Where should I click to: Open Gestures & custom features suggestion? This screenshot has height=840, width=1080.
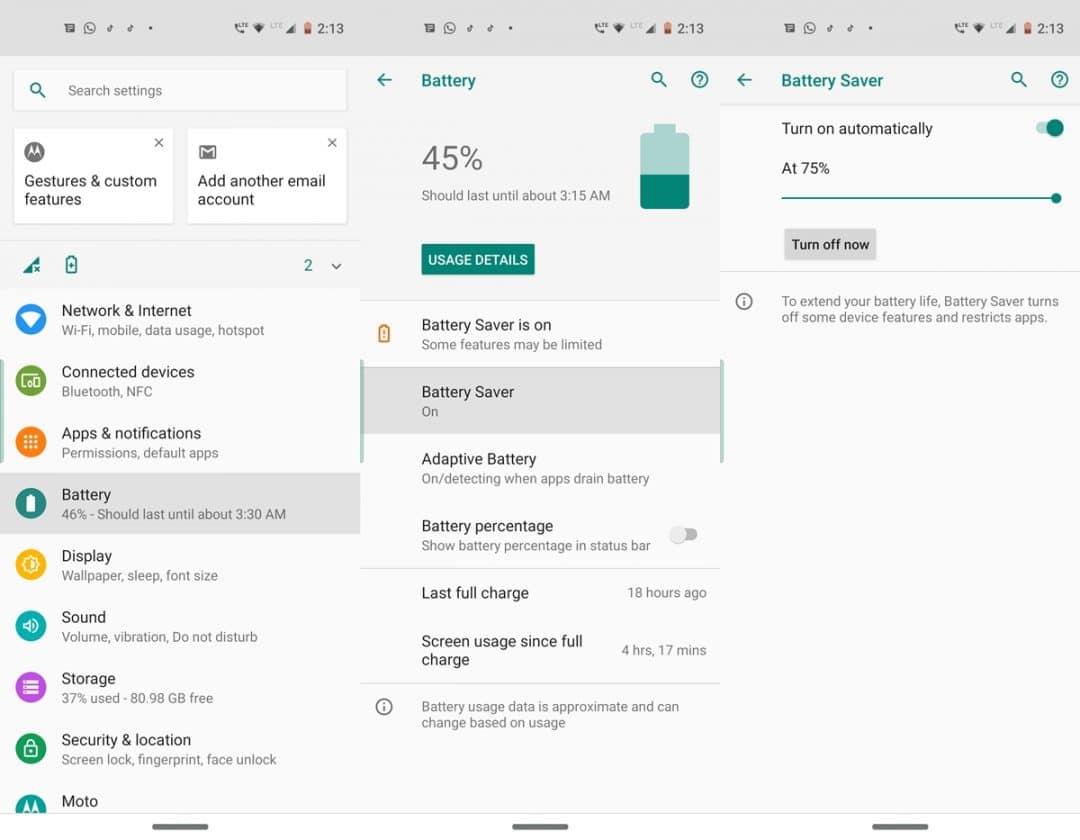(93, 176)
